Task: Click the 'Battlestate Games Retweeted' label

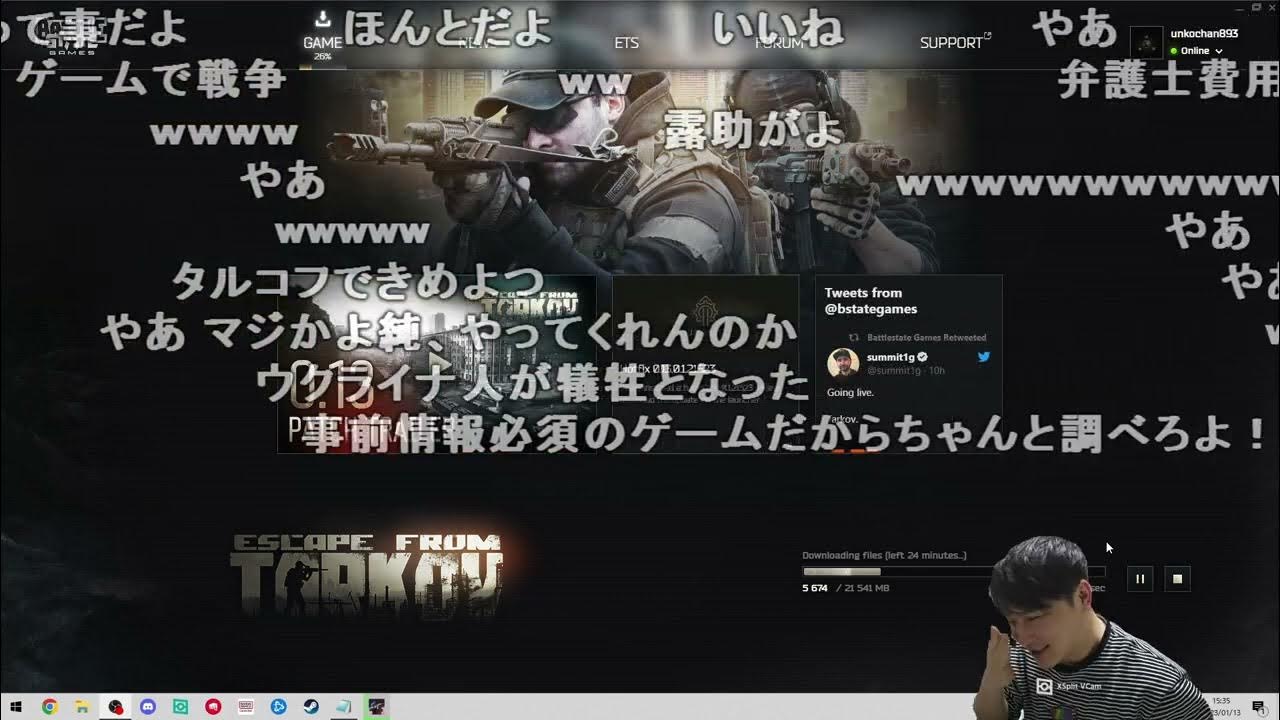Action: tap(926, 338)
